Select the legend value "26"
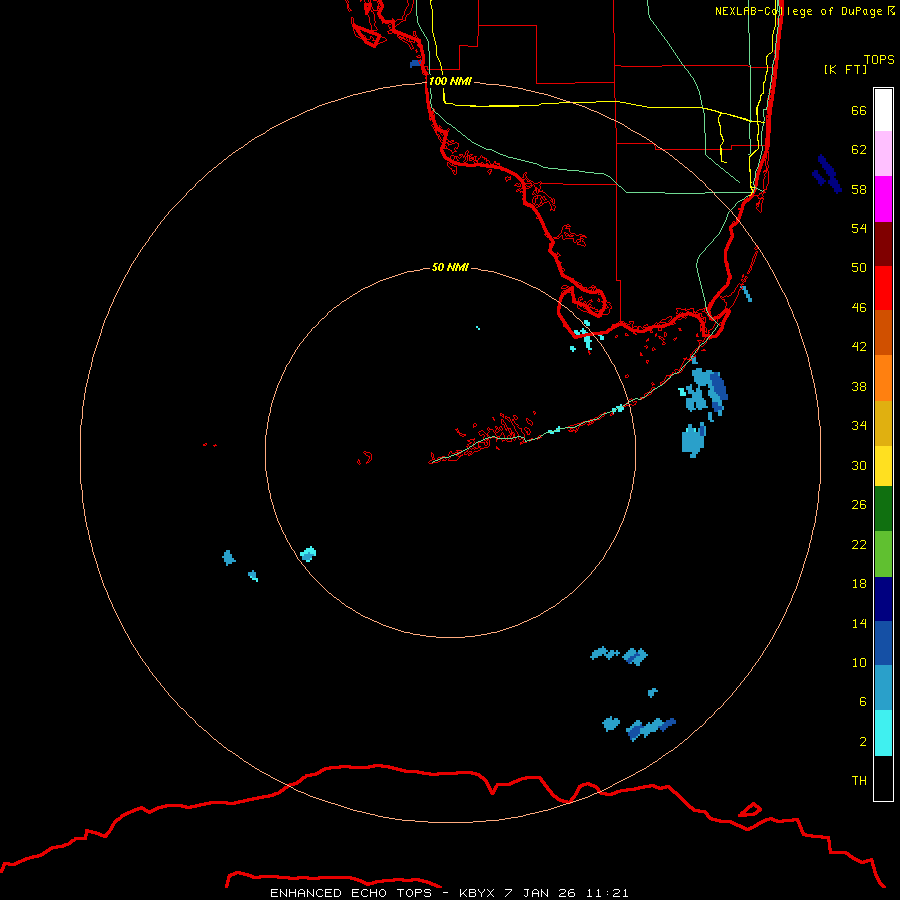The height and width of the screenshot is (900, 900). click(859, 505)
